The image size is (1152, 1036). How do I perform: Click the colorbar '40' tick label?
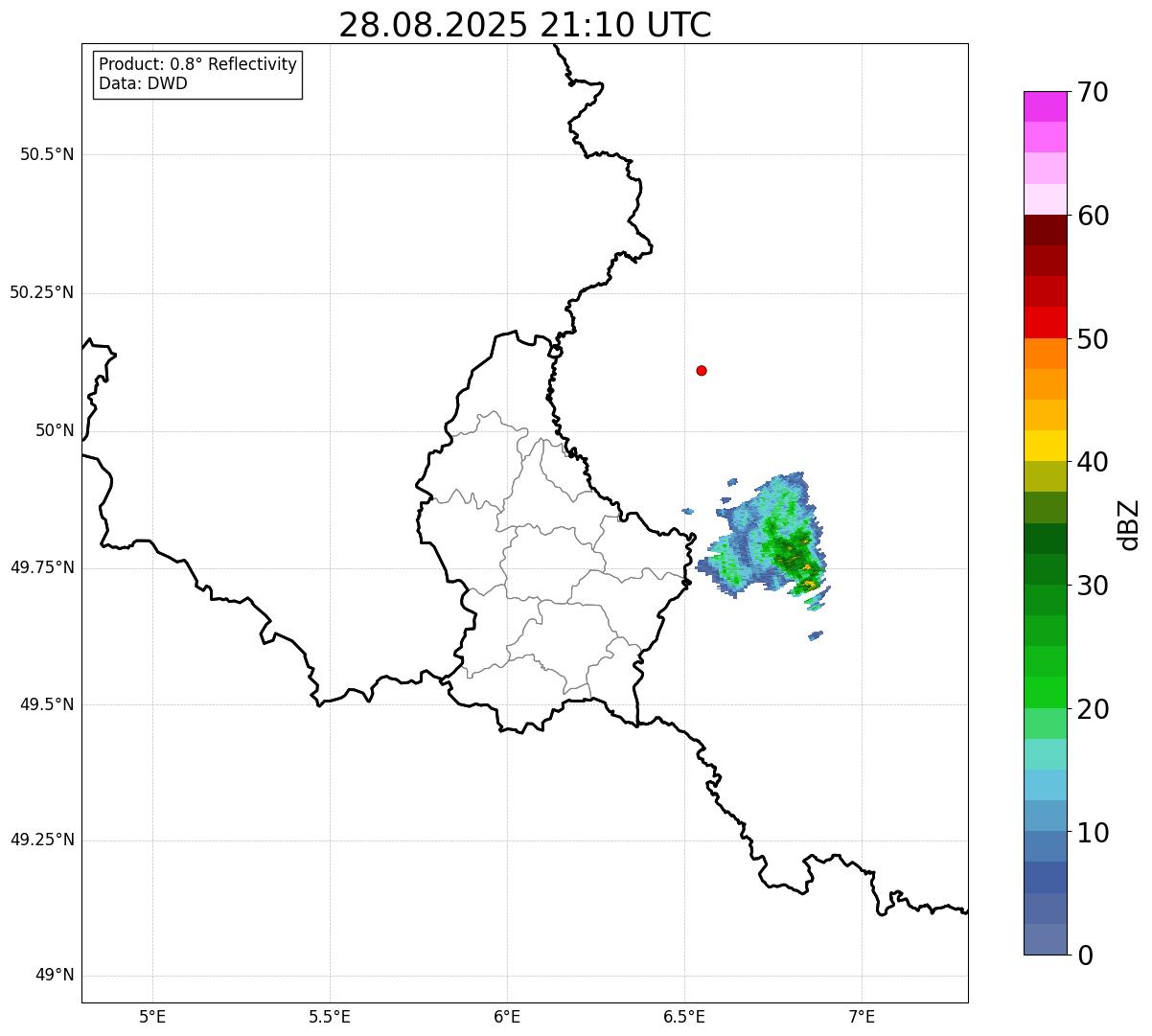(1093, 462)
